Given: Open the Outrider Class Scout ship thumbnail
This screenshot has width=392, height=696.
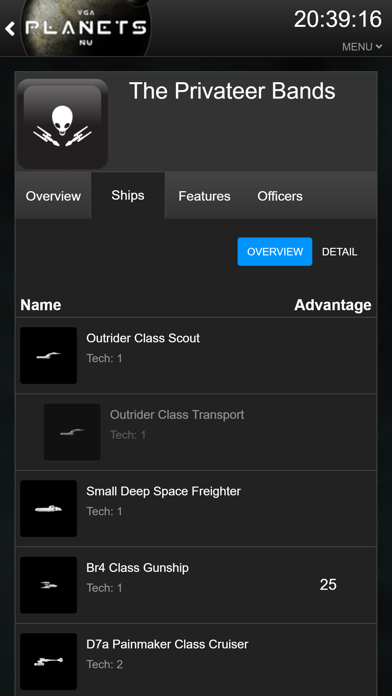Looking at the screenshot, I should coord(48,356).
